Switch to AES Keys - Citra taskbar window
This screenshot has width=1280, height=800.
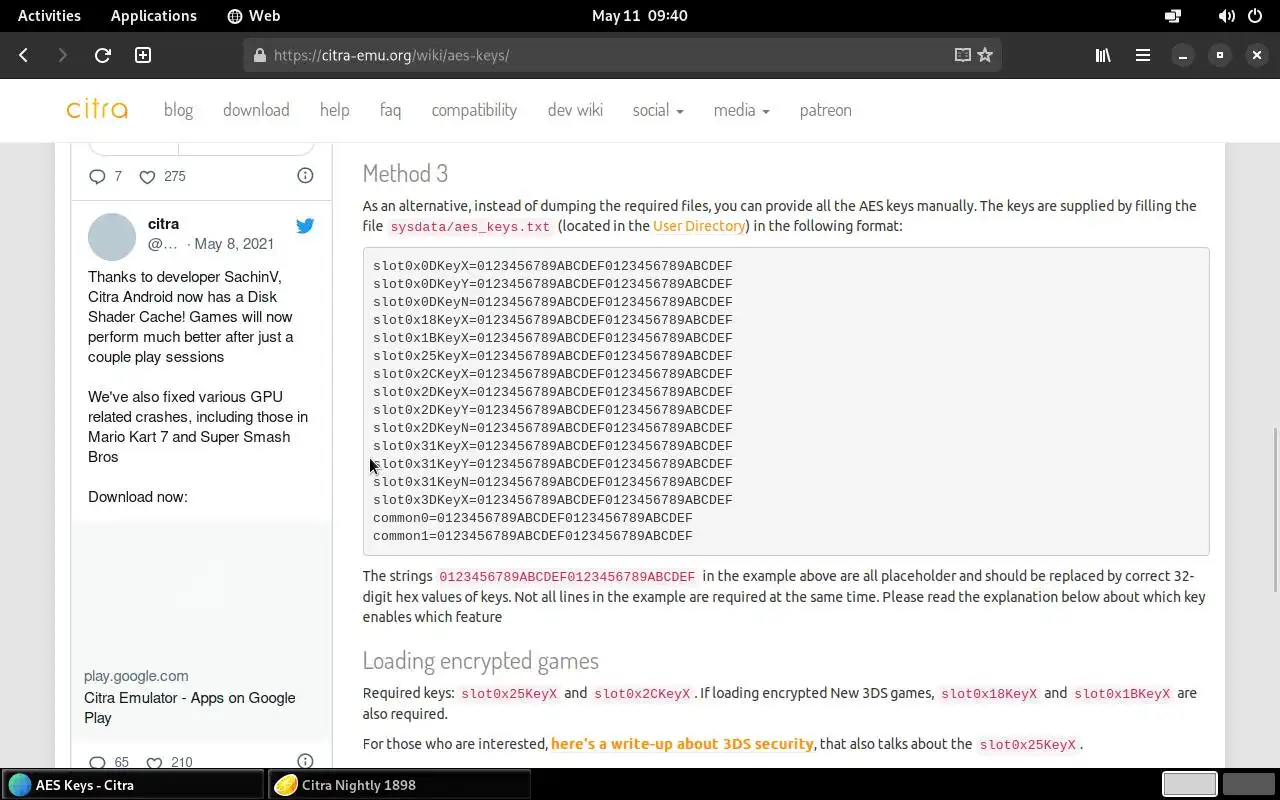tap(132, 785)
